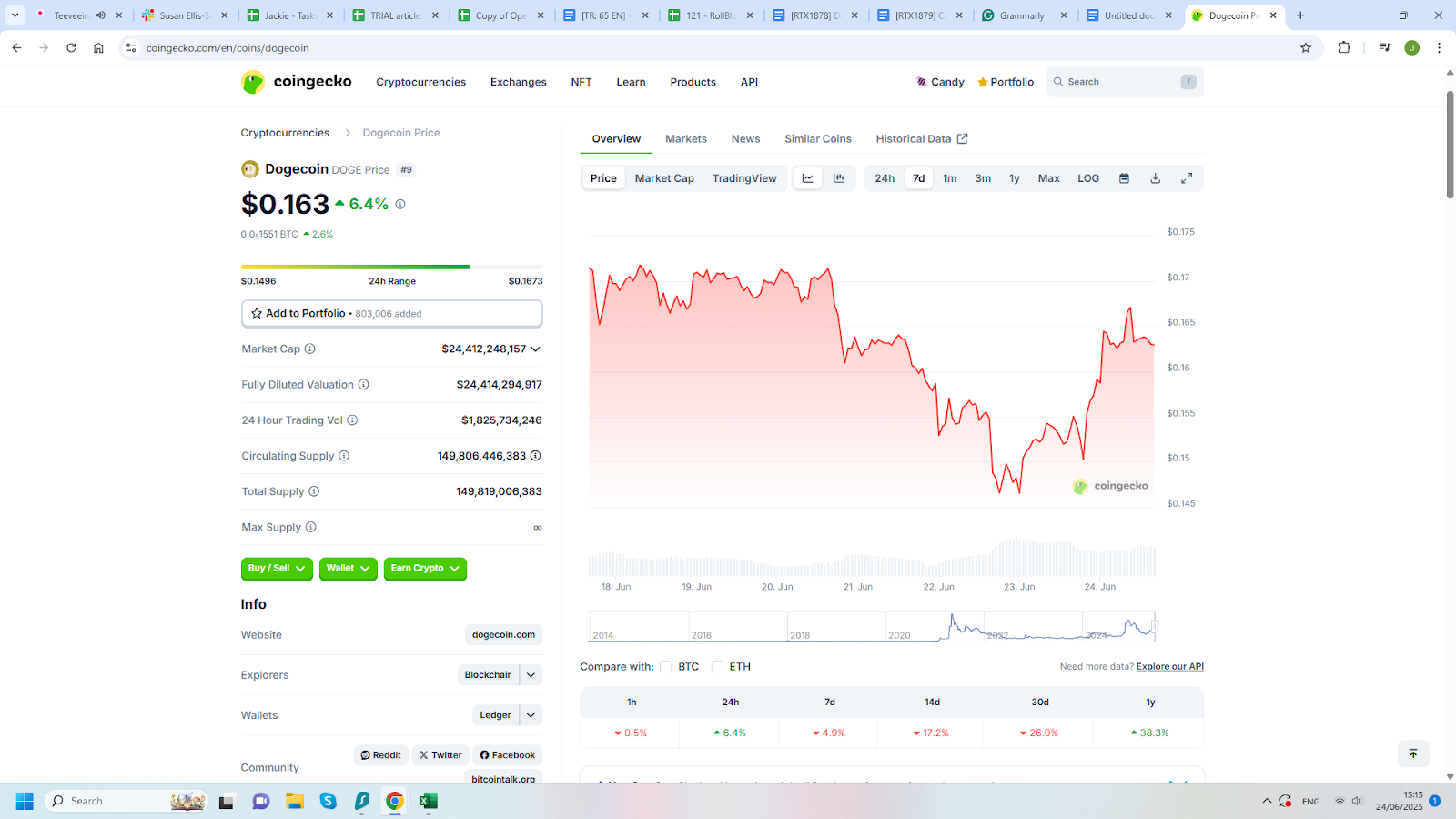
Task: Click the CoinGecko logo
Action: [x=297, y=82]
